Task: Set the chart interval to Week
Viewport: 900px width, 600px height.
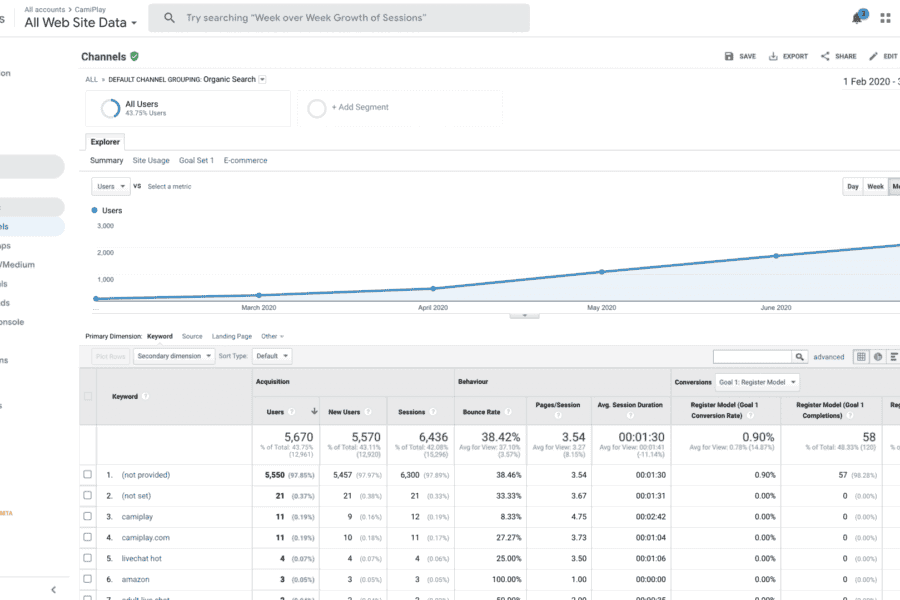Action: point(874,187)
